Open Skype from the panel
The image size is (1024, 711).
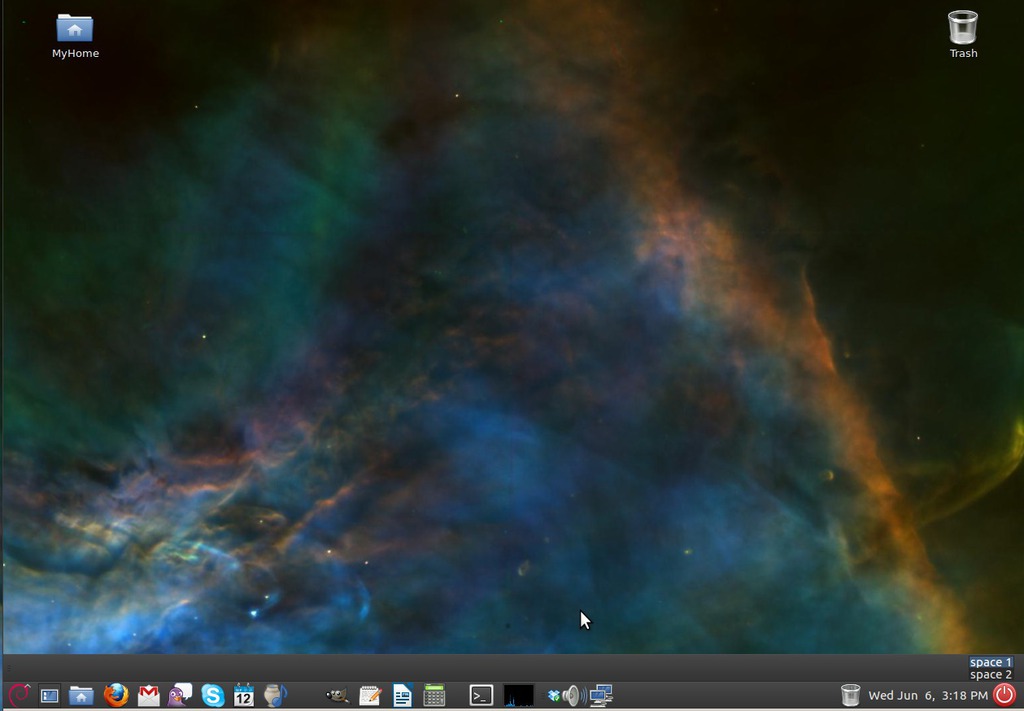tap(213, 695)
